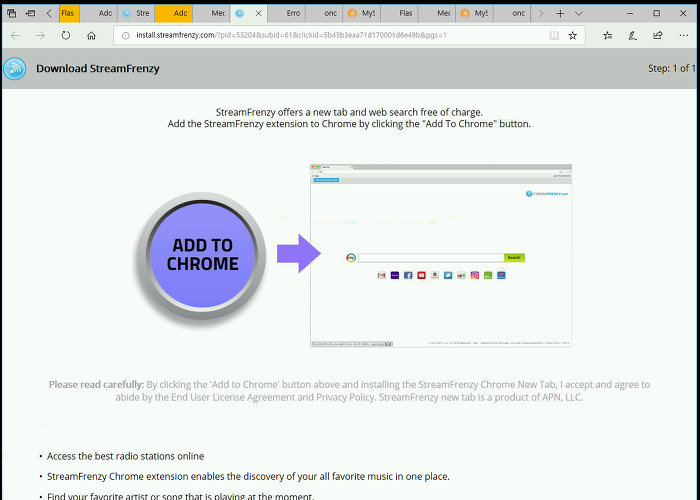Show site information icon in address bar
The width and height of the screenshot is (700, 500).
[x=126, y=36]
